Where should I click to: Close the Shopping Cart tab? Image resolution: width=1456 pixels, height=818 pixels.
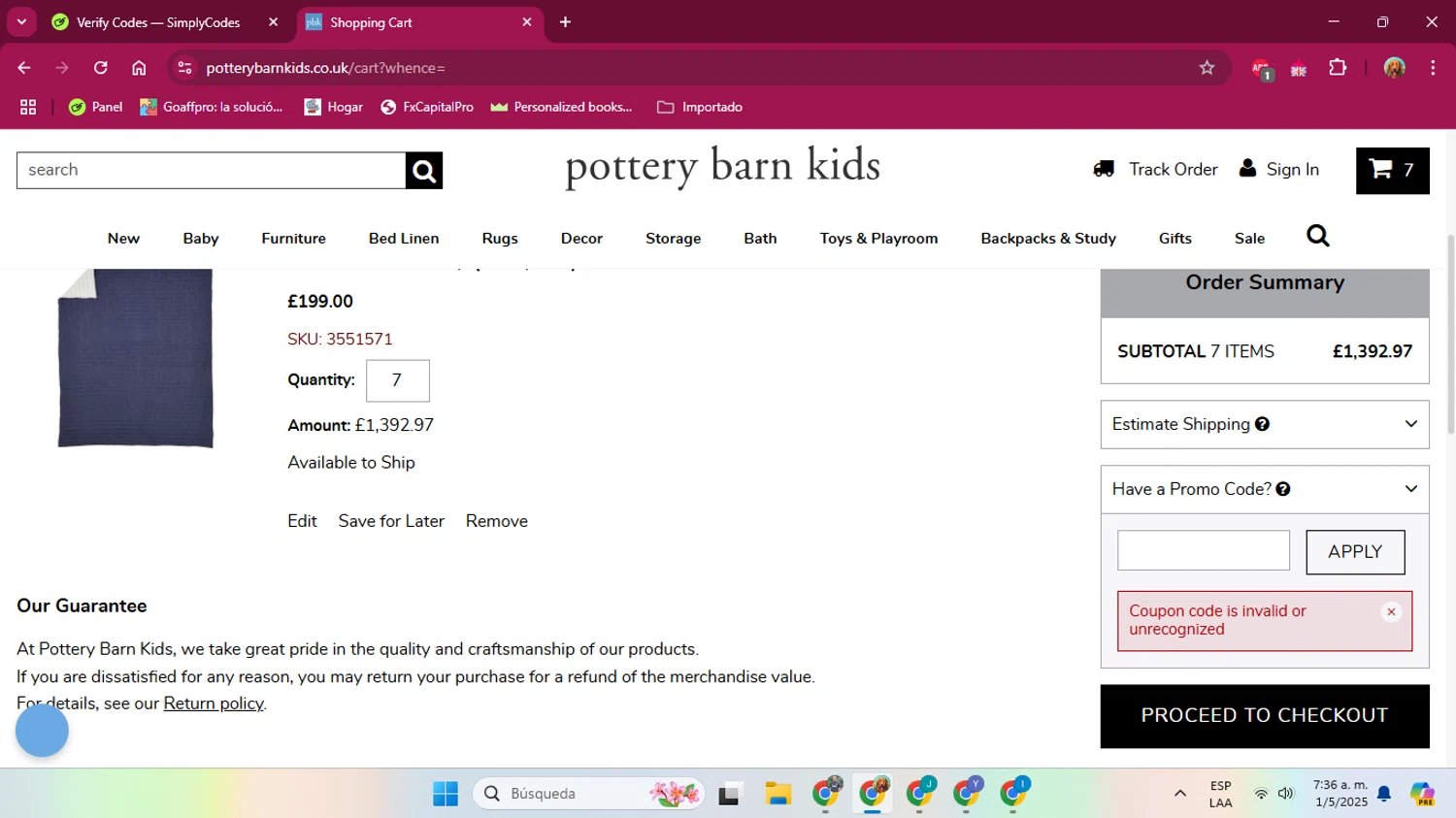pos(527,22)
